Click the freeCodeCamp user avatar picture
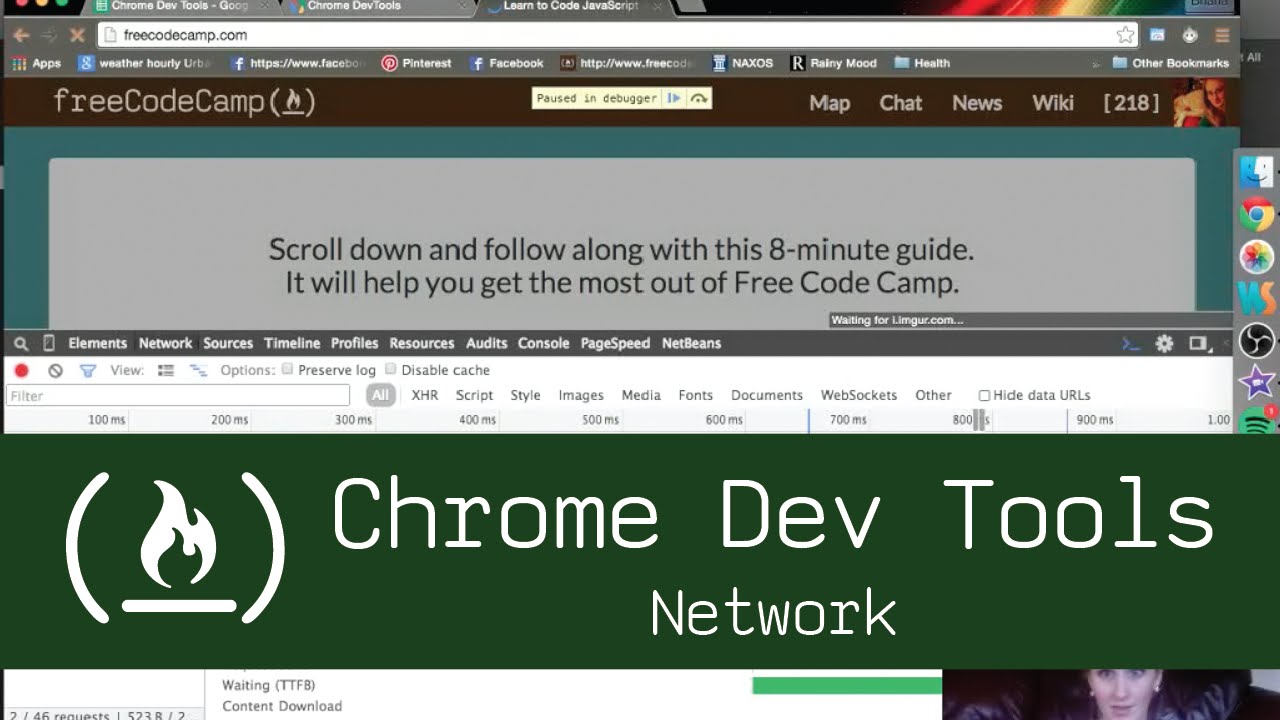The height and width of the screenshot is (720, 1280). coord(1199,102)
